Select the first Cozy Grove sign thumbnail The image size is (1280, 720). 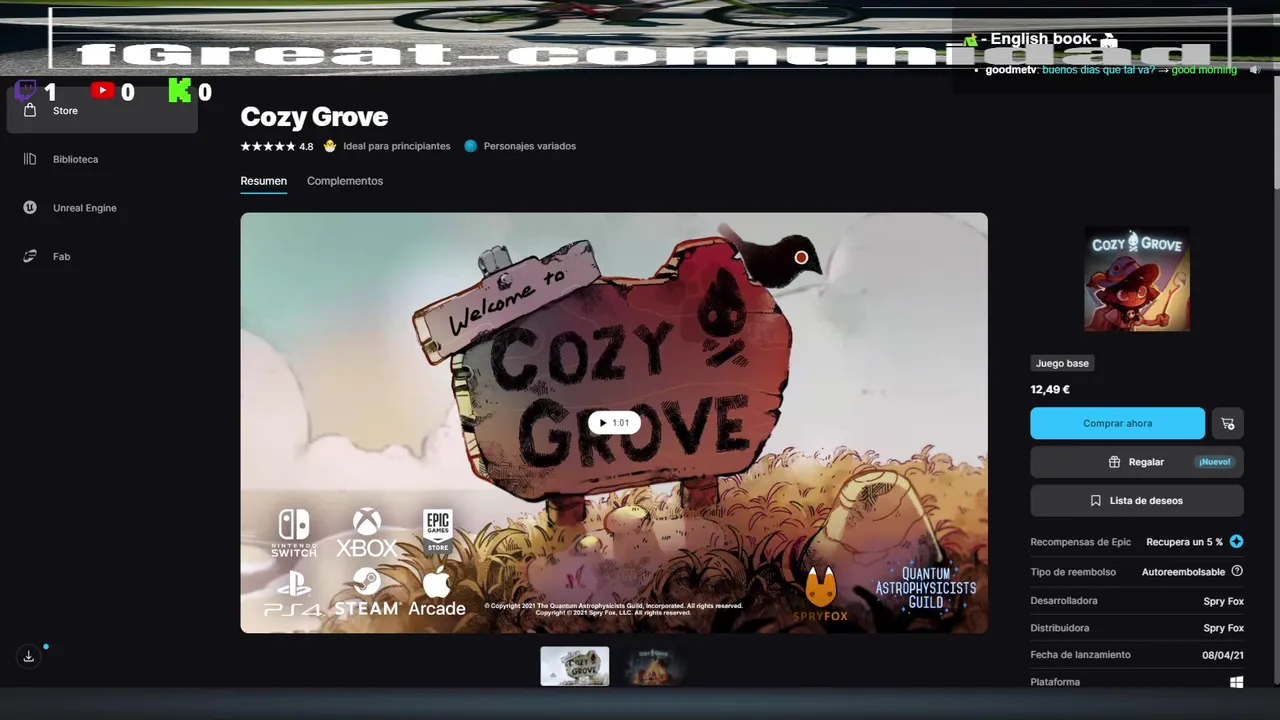point(575,666)
